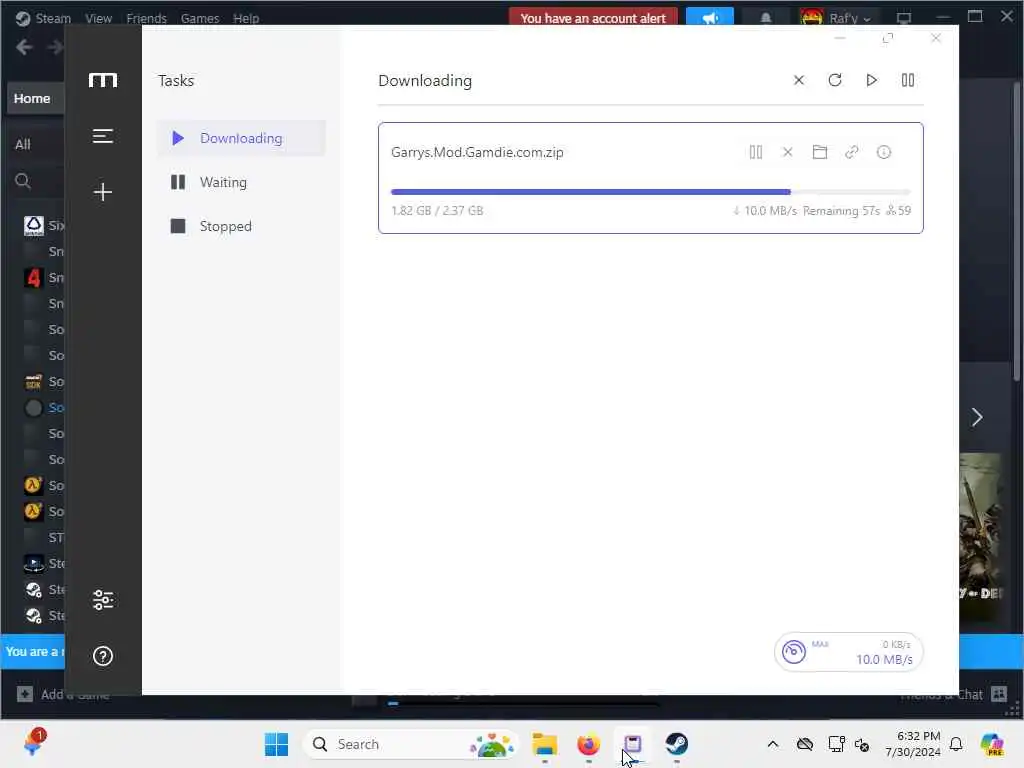
Task: Click the Steam vertical scrollbar
Action: coord(1017,232)
